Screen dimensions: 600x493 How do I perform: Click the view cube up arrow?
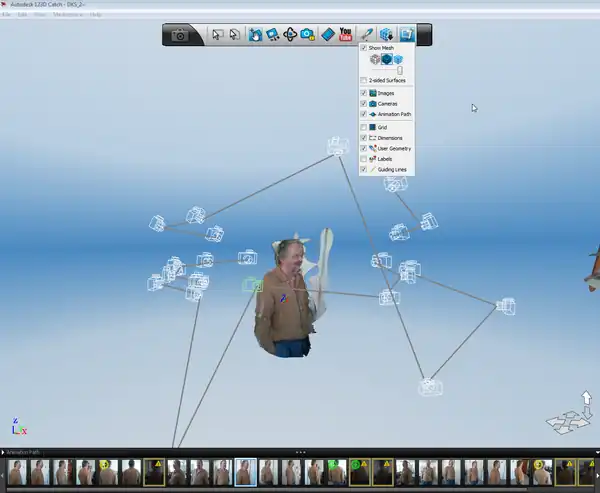tap(586, 398)
